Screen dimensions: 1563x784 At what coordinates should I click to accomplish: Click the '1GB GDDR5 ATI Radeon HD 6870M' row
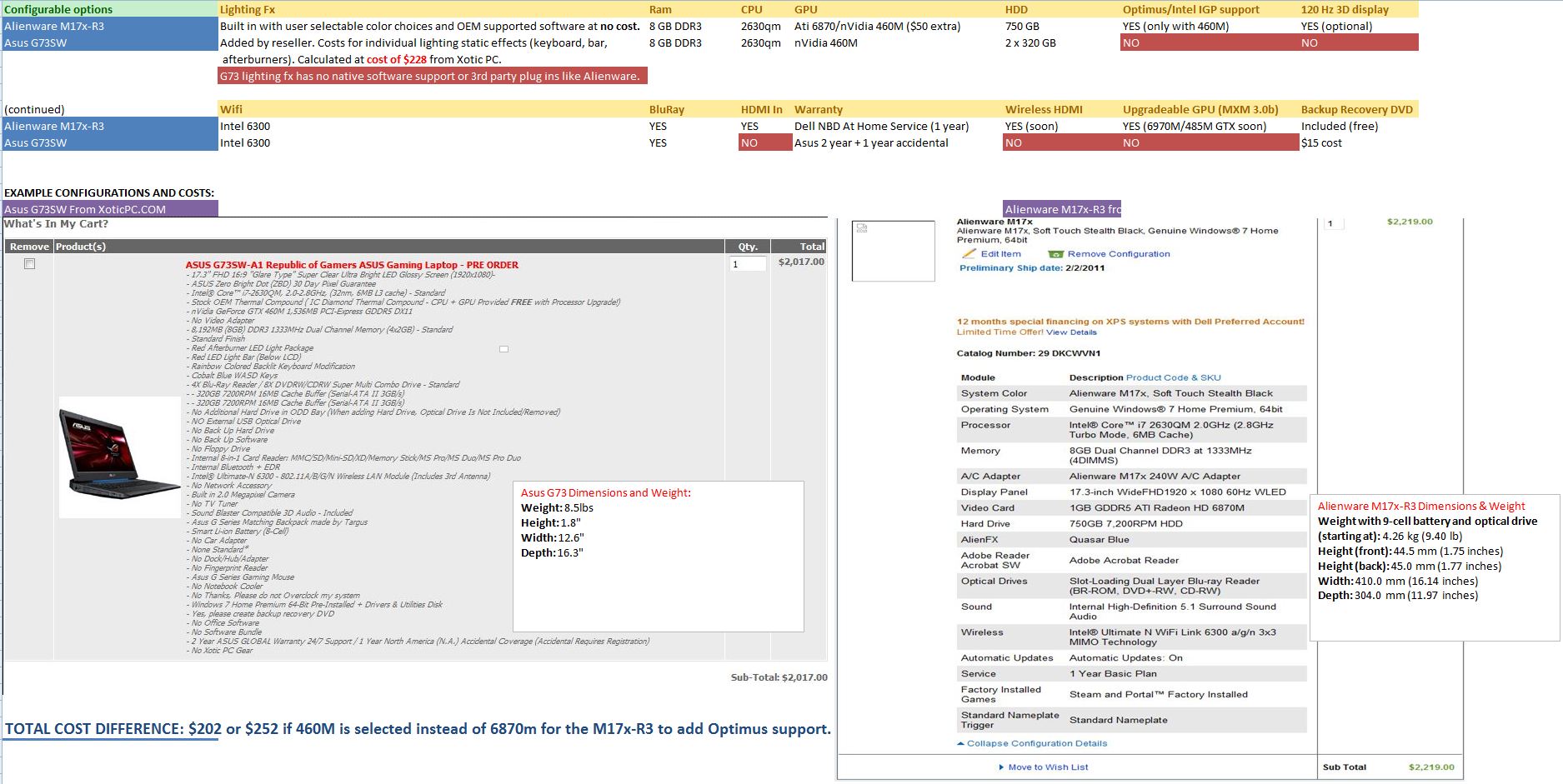coord(1131,508)
